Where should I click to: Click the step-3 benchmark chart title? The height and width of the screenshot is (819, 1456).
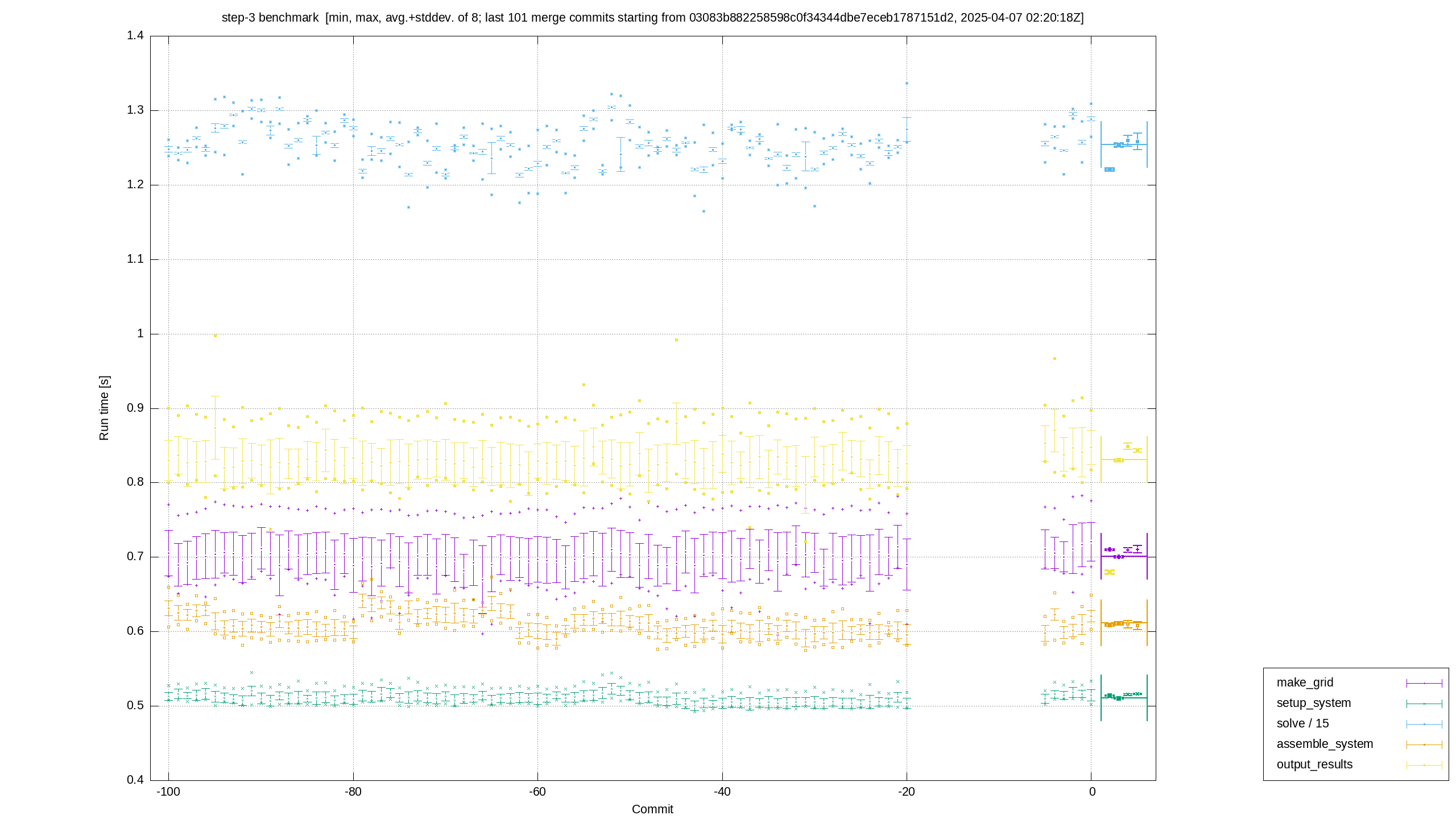point(652,18)
